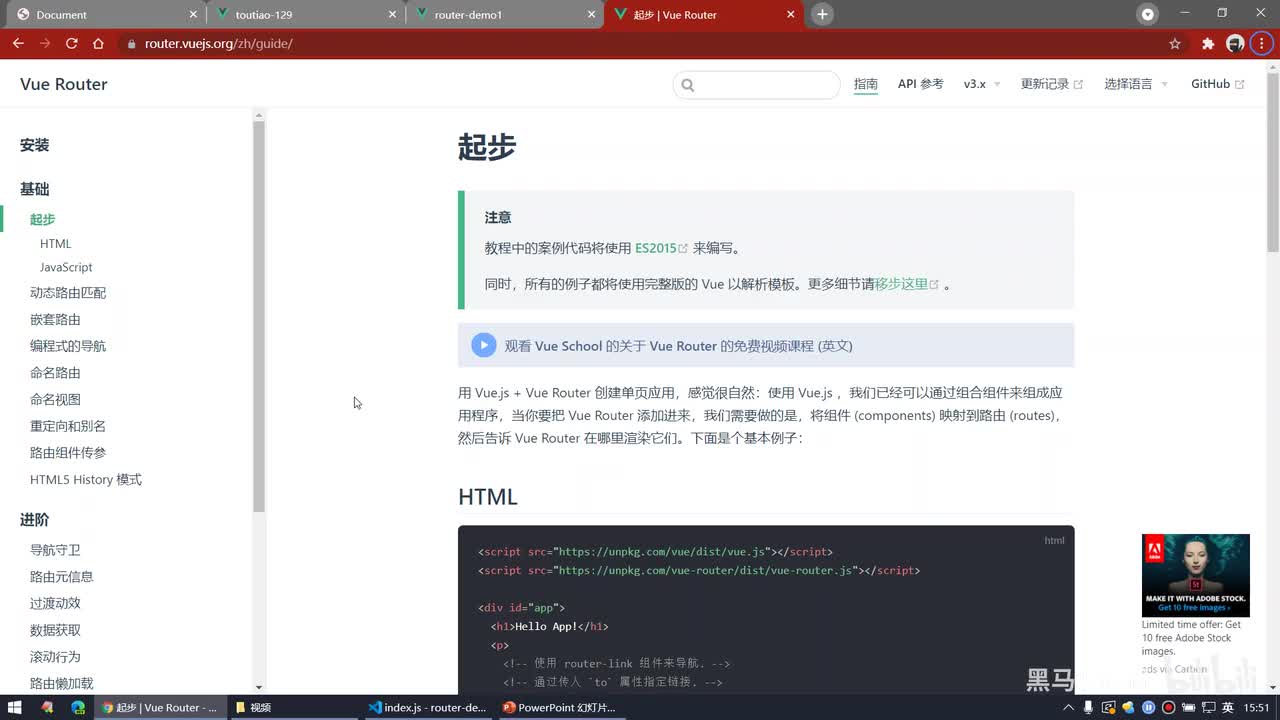The image size is (1280, 720).
Task: Open 命名视图 in sidebar
Action: pos(55,400)
